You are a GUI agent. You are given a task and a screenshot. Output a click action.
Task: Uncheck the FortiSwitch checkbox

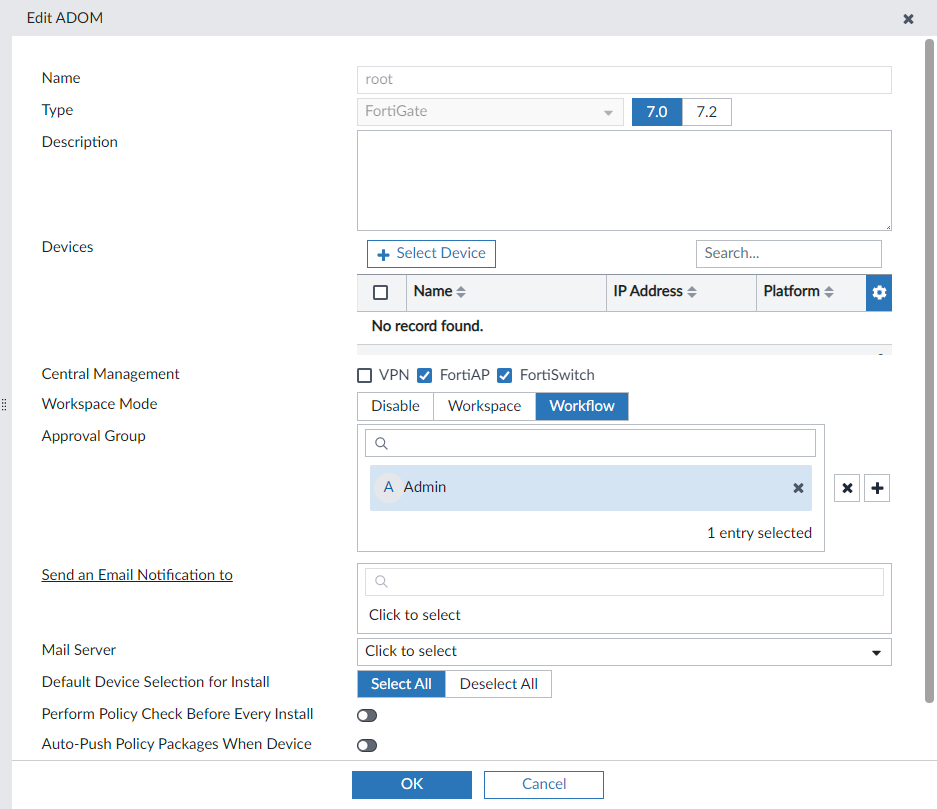pos(505,375)
